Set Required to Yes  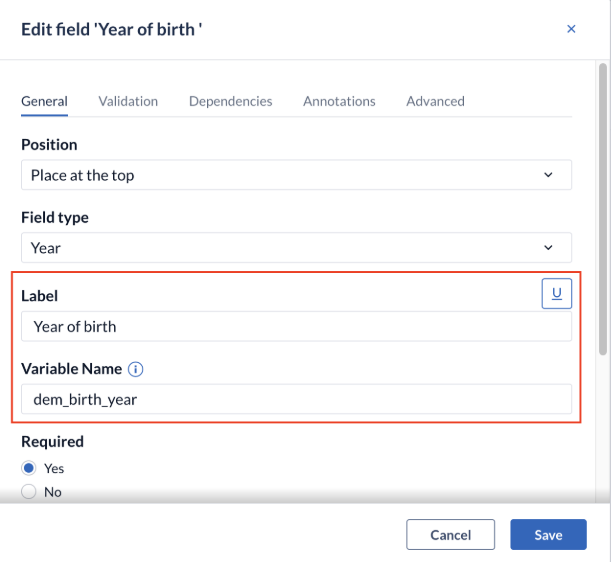(29, 468)
